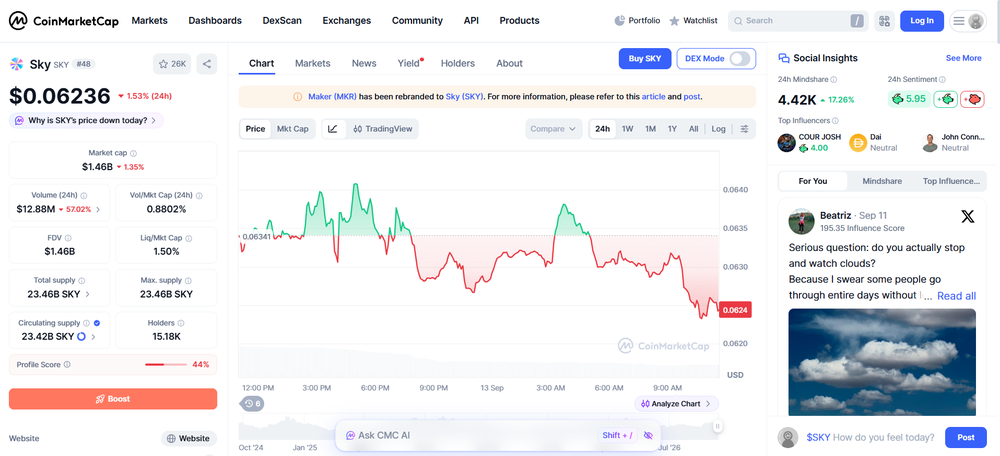Toggle DEX Mode switch
Screen dimensions: 1000x456
[x=740, y=59]
